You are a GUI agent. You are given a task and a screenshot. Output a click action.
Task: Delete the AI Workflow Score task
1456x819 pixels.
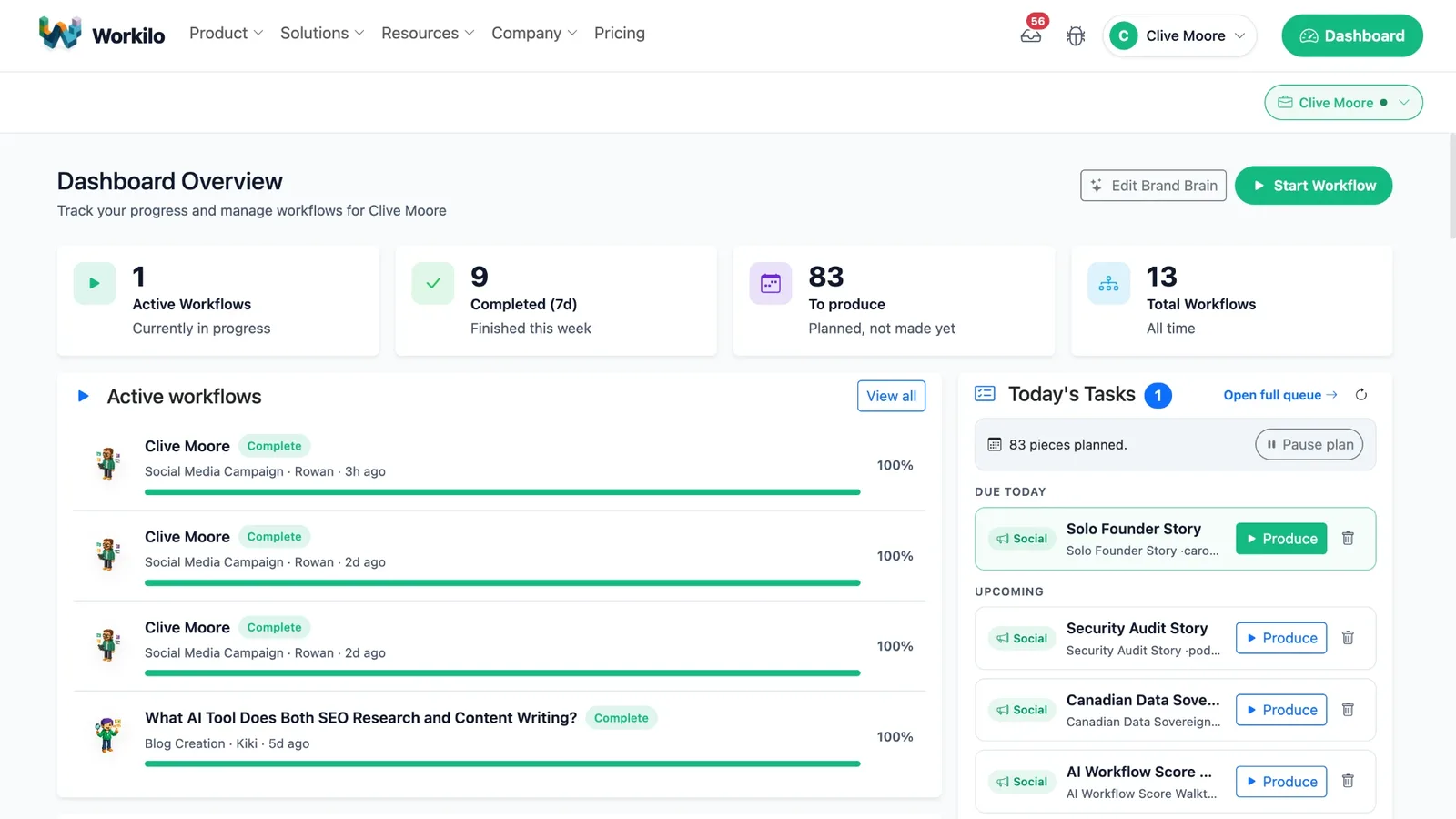pos(1349,782)
